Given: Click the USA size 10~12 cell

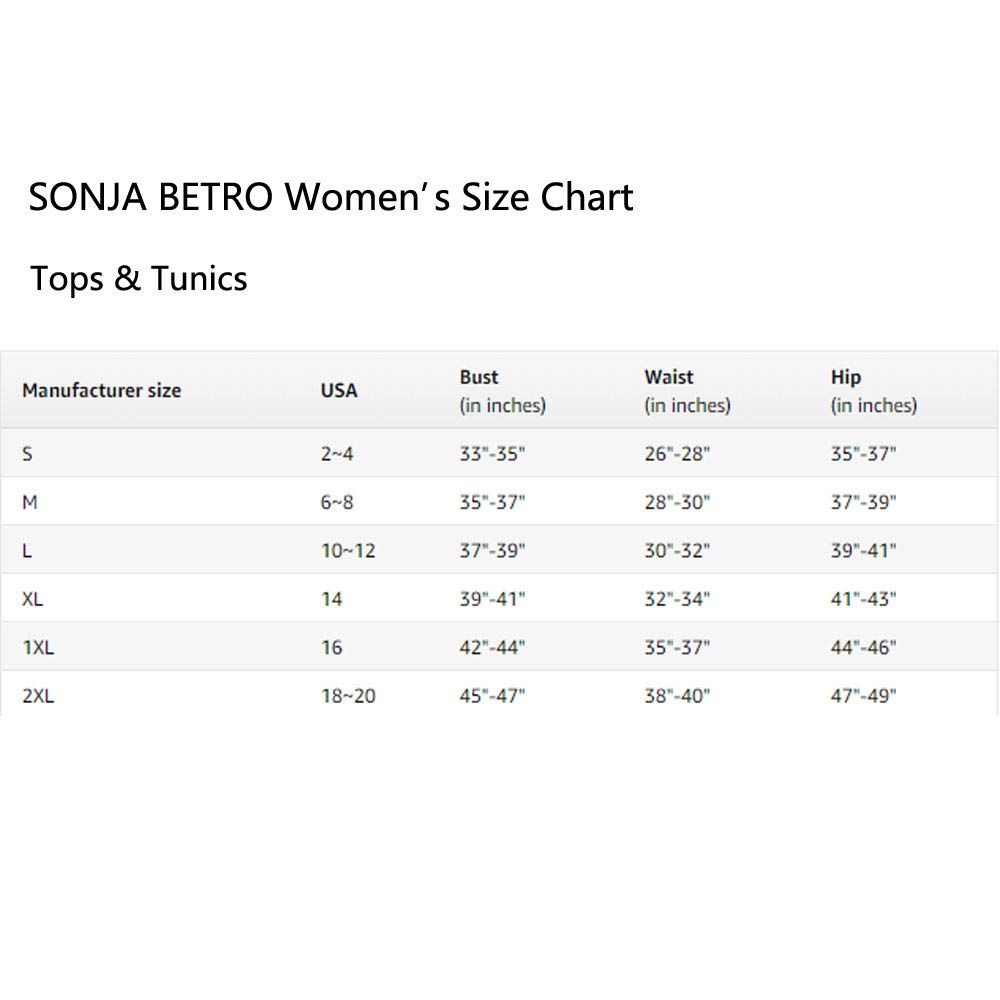Looking at the screenshot, I should [348, 551].
